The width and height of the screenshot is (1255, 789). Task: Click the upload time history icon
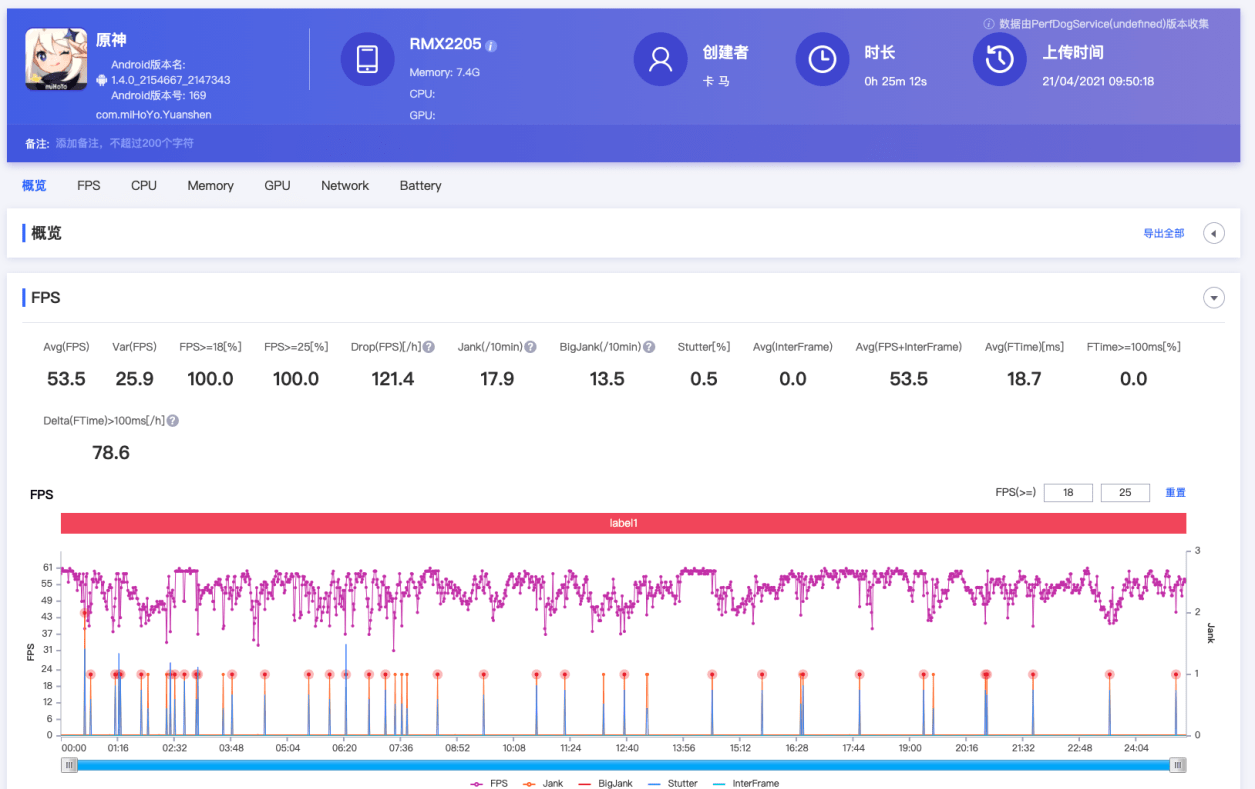pos(999,59)
